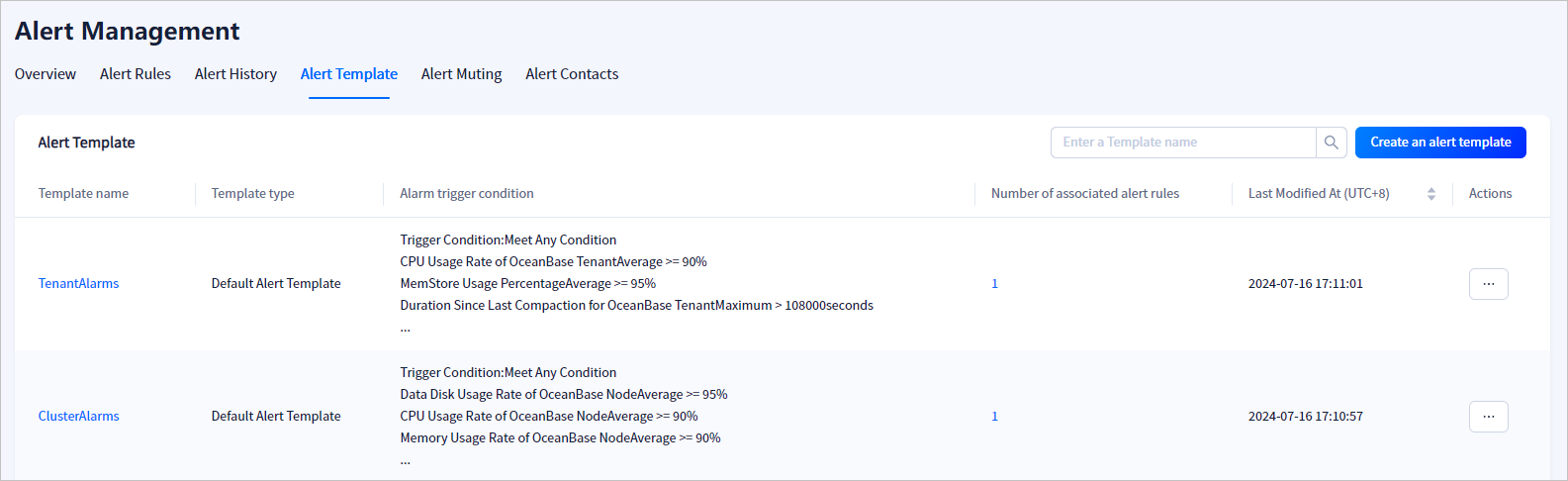Open the TenantAlarms template link
Image resolution: width=1568 pixels, height=481 pixels.
pyautogui.click(x=78, y=284)
